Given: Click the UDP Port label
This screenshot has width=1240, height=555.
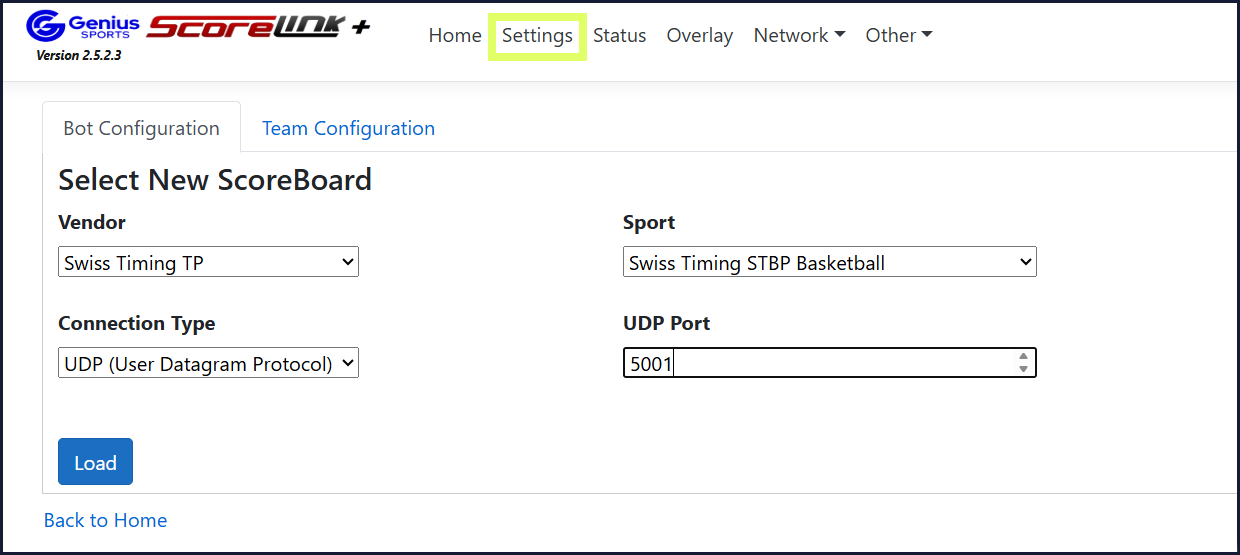Looking at the screenshot, I should (666, 323).
